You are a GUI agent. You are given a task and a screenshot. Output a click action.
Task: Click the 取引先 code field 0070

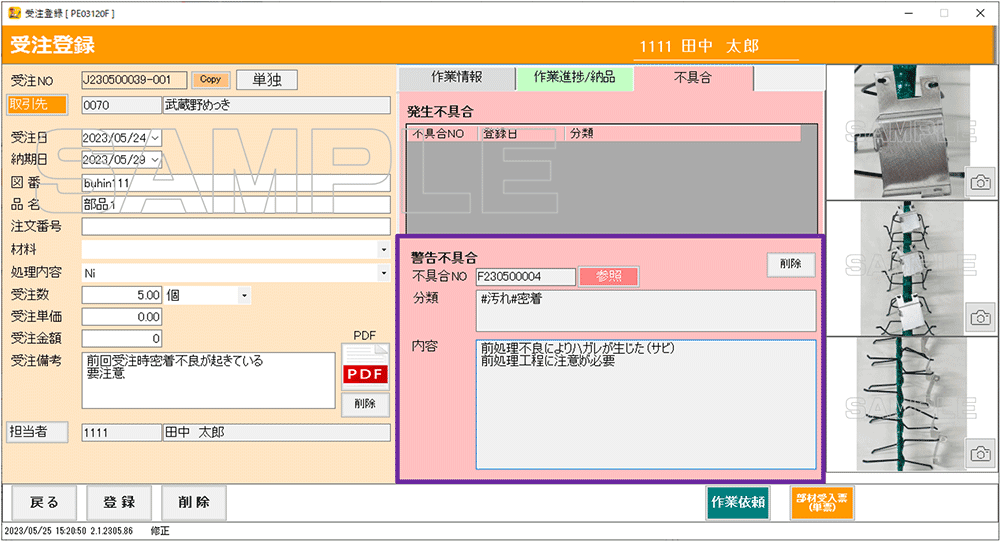121,105
